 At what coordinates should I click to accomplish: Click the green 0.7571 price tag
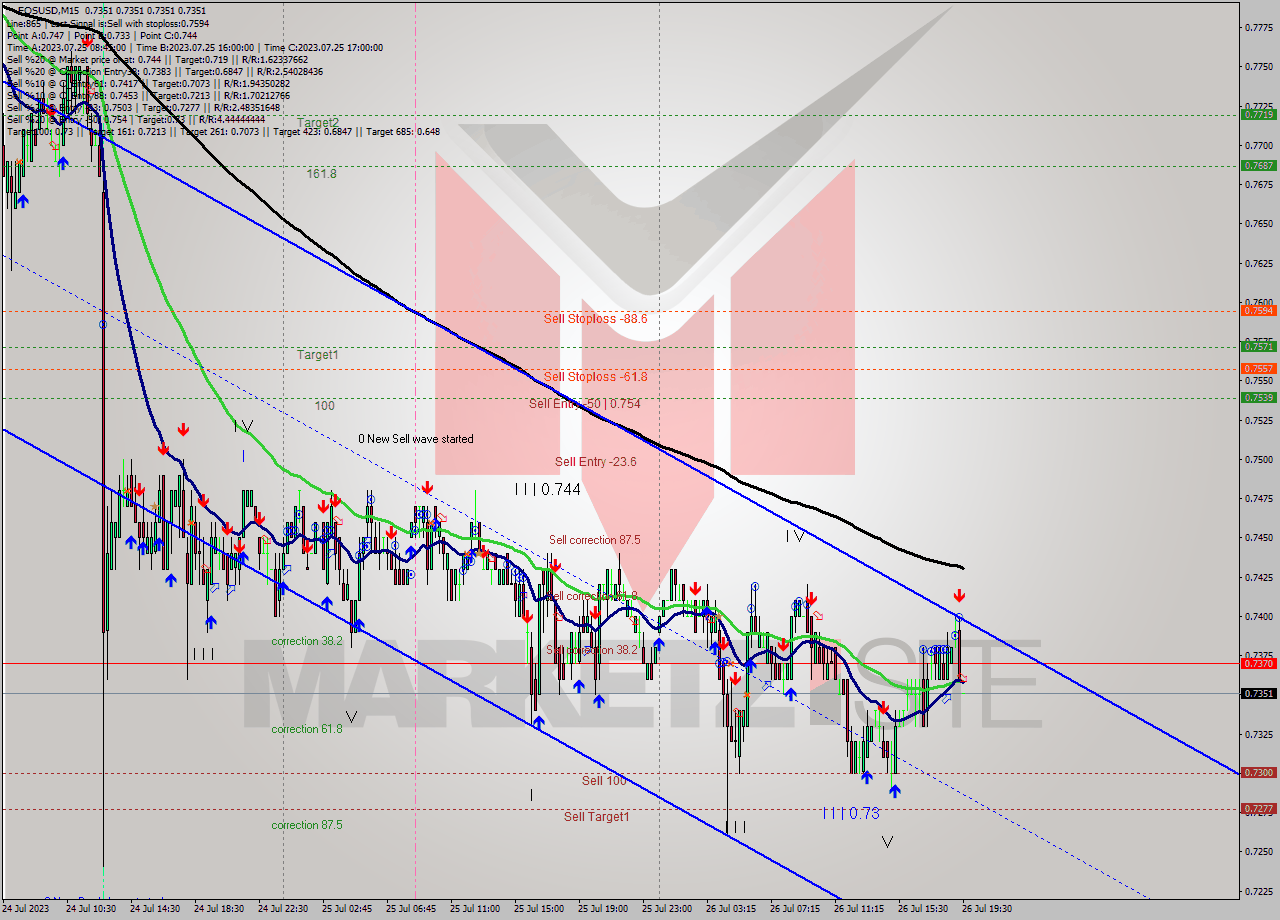[1257, 347]
